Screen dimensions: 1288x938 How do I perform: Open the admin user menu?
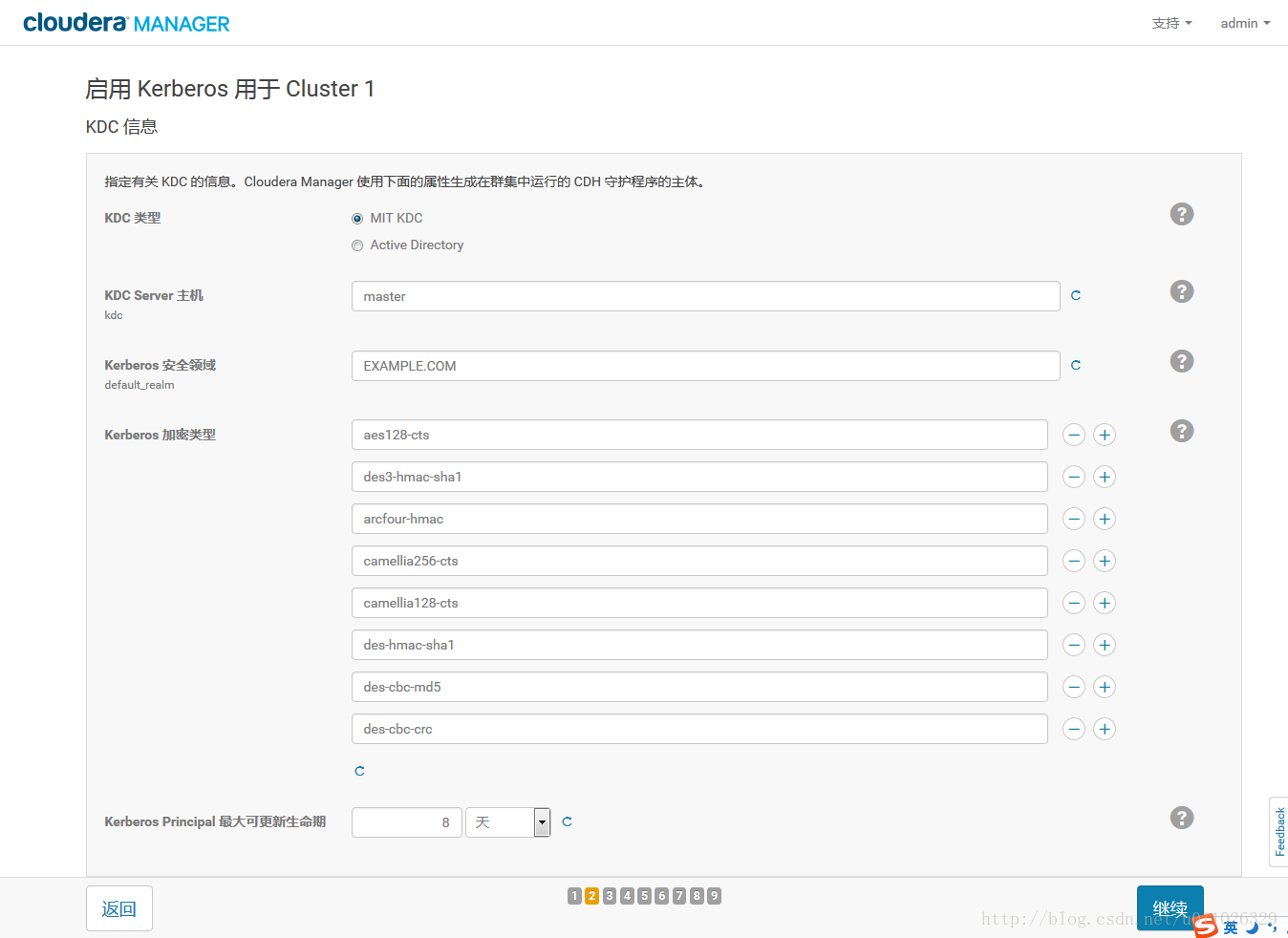click(1245, 23)
